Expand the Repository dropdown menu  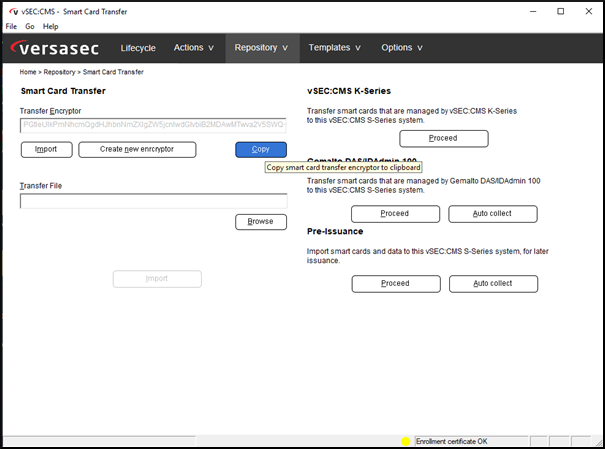pyautogui.click(x=261, y=47)
